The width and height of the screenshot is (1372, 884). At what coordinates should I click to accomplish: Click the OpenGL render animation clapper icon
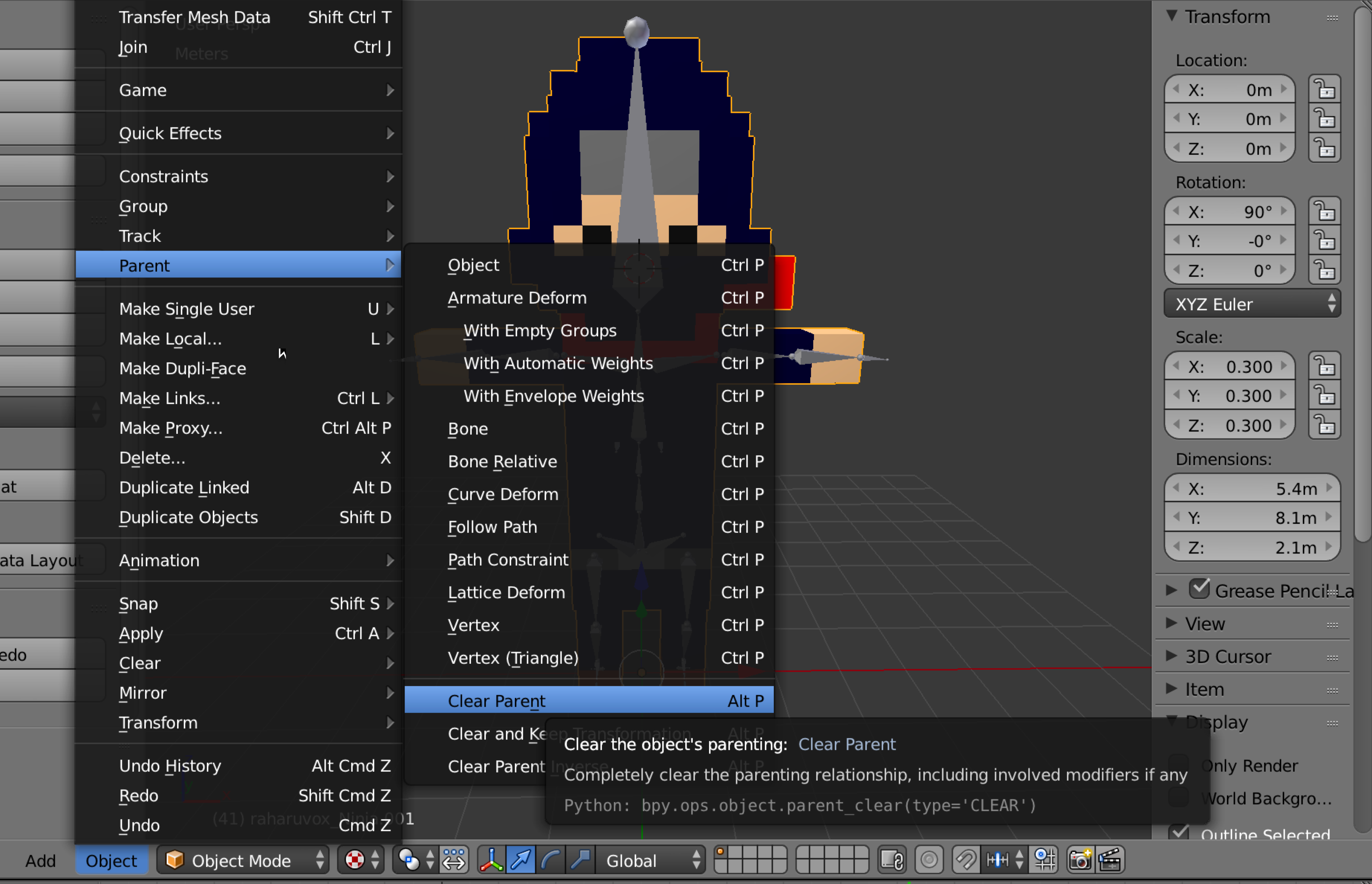pos(1110,859)
